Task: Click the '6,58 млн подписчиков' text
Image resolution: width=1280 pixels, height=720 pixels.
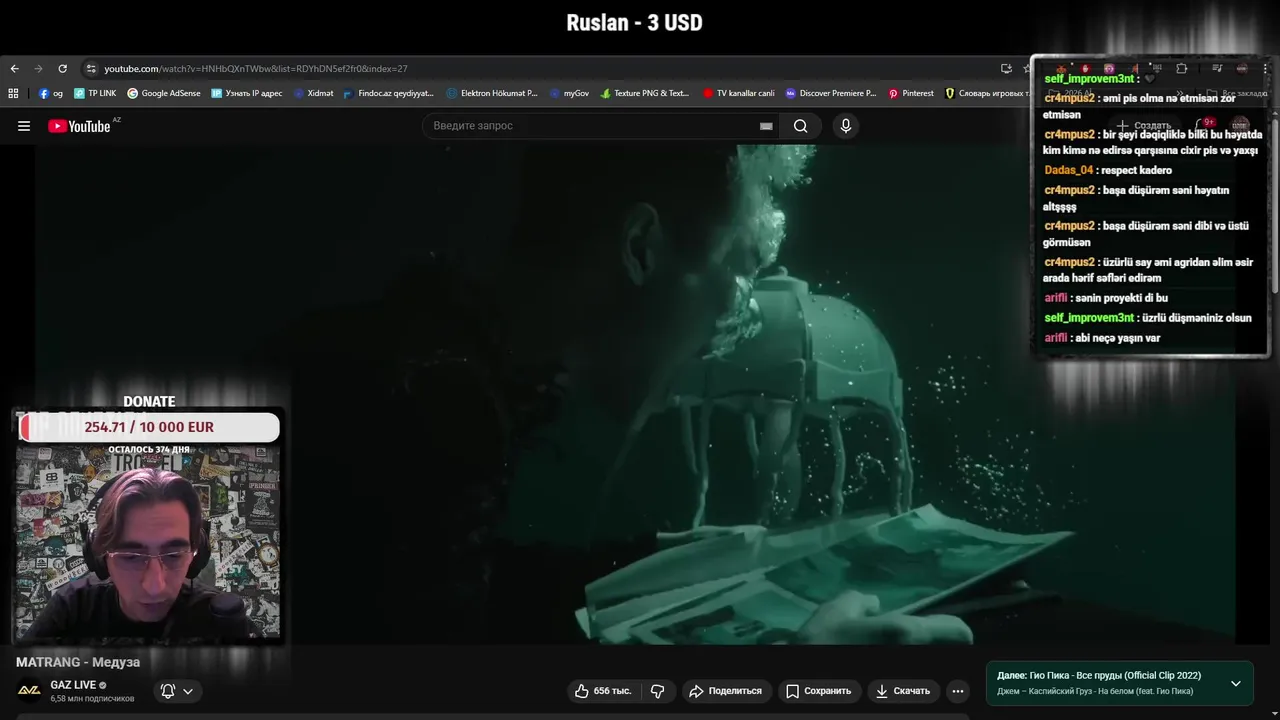Action: [x=92, y=699]
